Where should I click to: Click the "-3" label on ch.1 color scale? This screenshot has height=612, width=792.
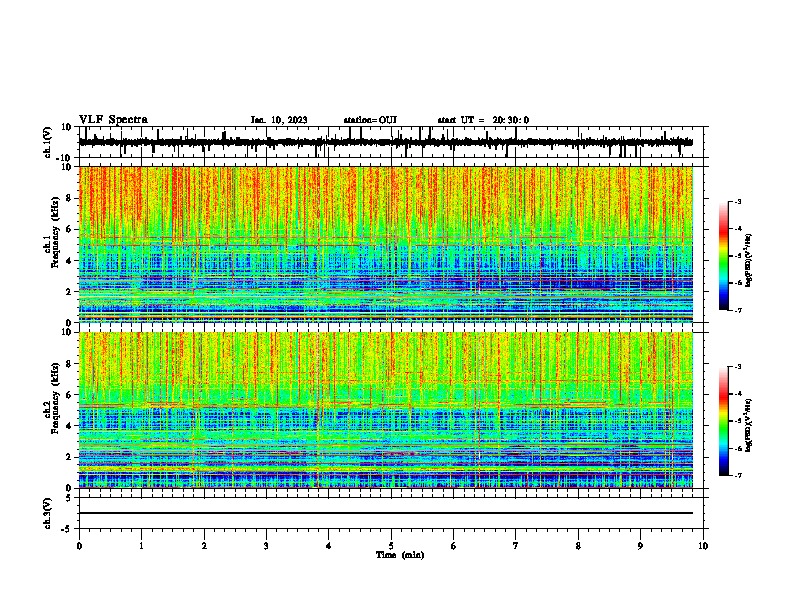coord(738,201)
